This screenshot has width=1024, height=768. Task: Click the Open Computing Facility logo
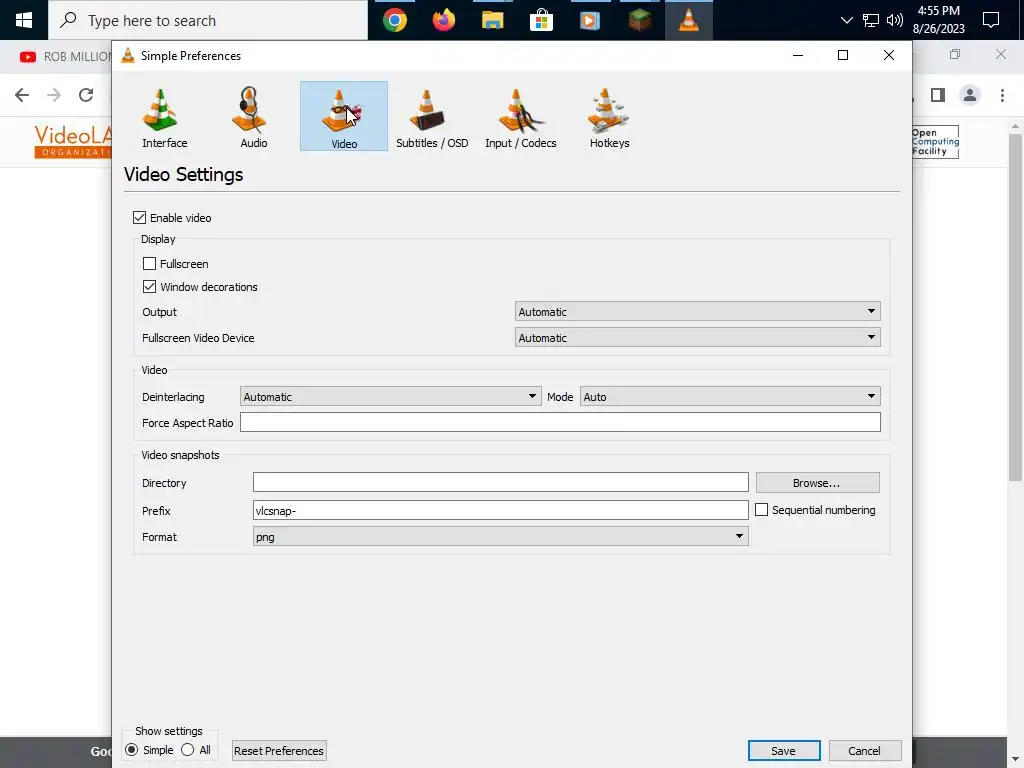pos(935,142)
